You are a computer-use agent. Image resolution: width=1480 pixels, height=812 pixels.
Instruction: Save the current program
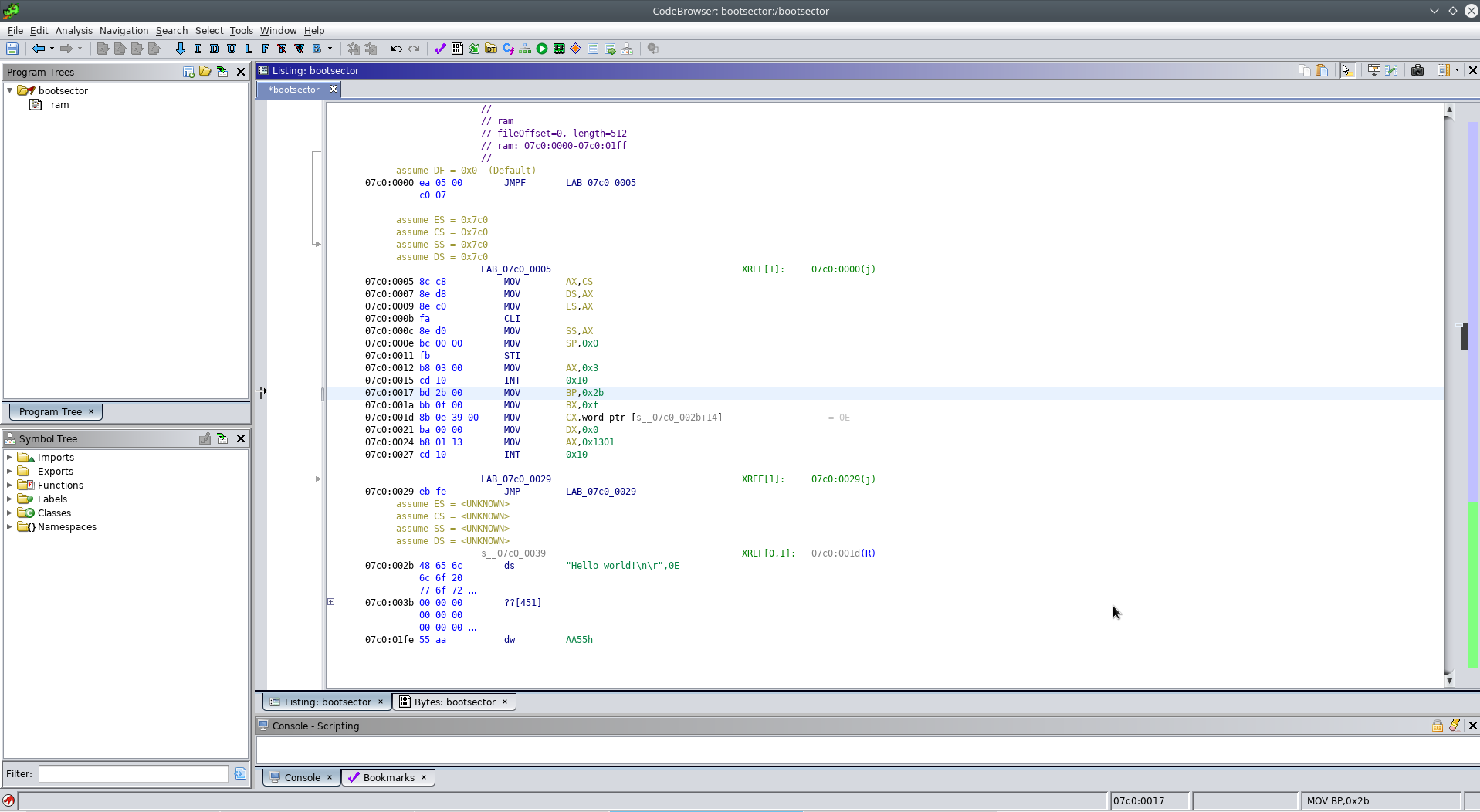click(x=12, y=49)
